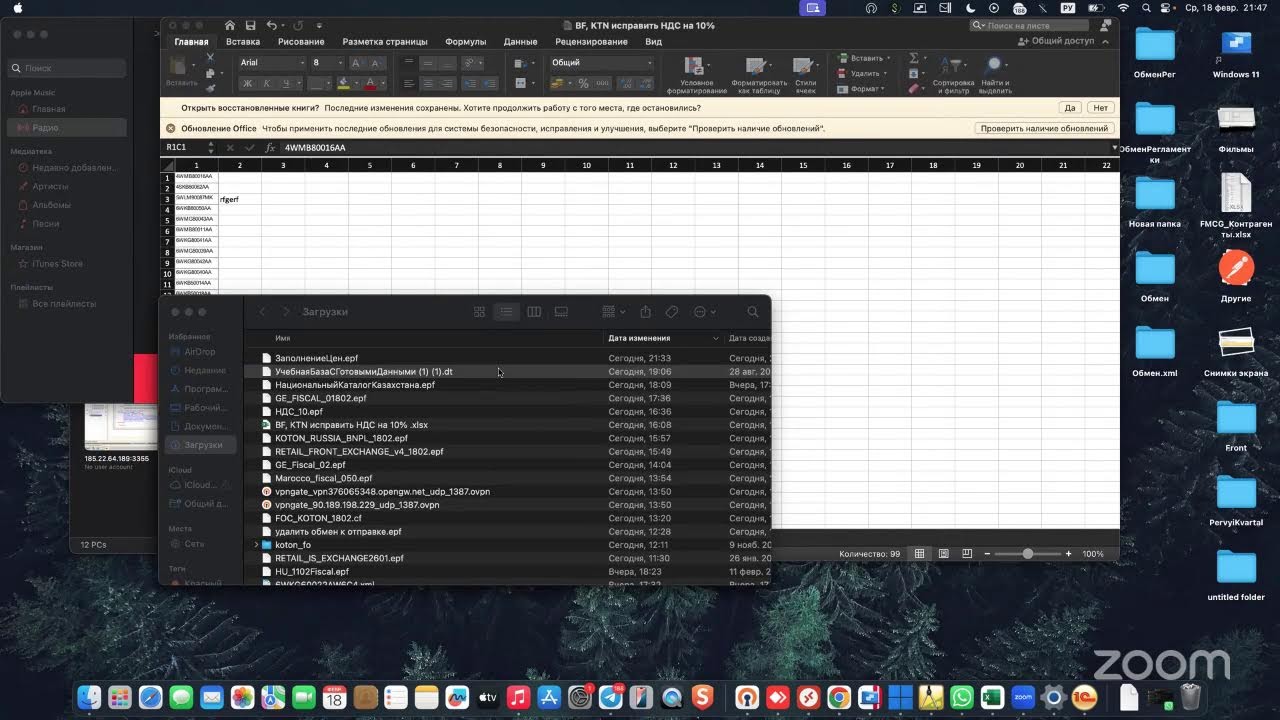Open Trash in the Dock
This screenshot has height=720, width=1280.
pyautogui.click(x=1190, y=697)
